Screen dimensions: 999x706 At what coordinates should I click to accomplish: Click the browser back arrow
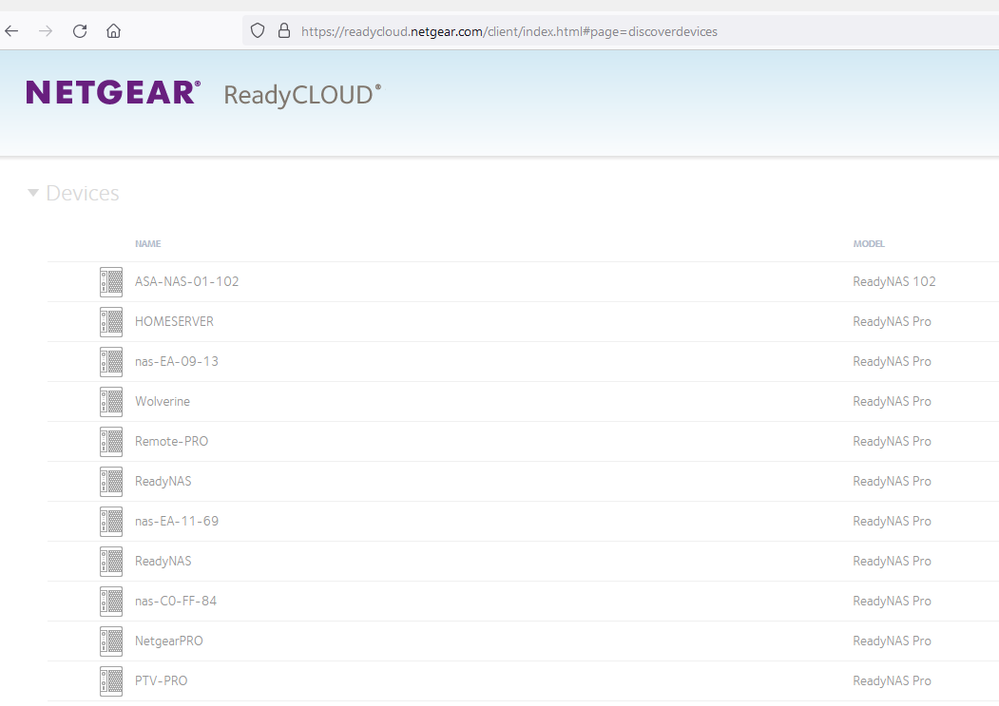click(12, 31)
